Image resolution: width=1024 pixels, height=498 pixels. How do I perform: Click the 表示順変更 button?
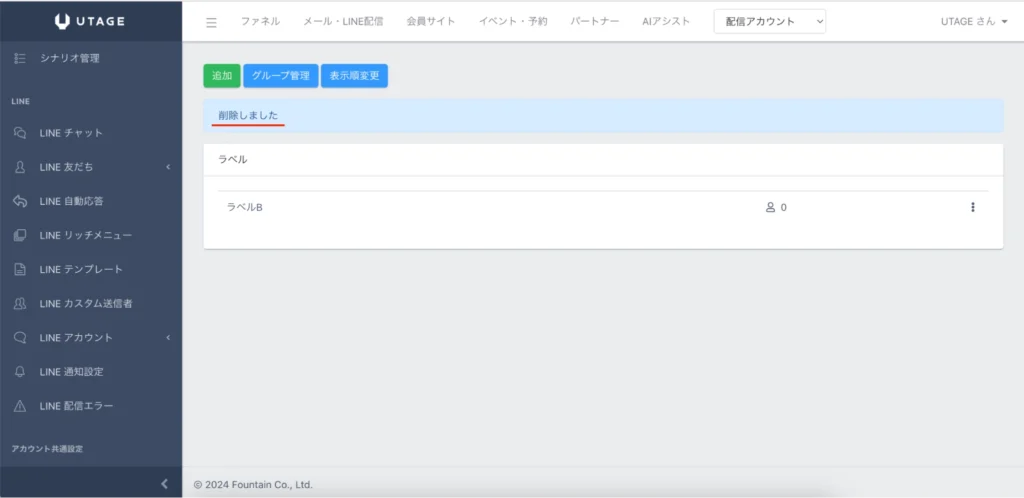(x=355, y=76)
